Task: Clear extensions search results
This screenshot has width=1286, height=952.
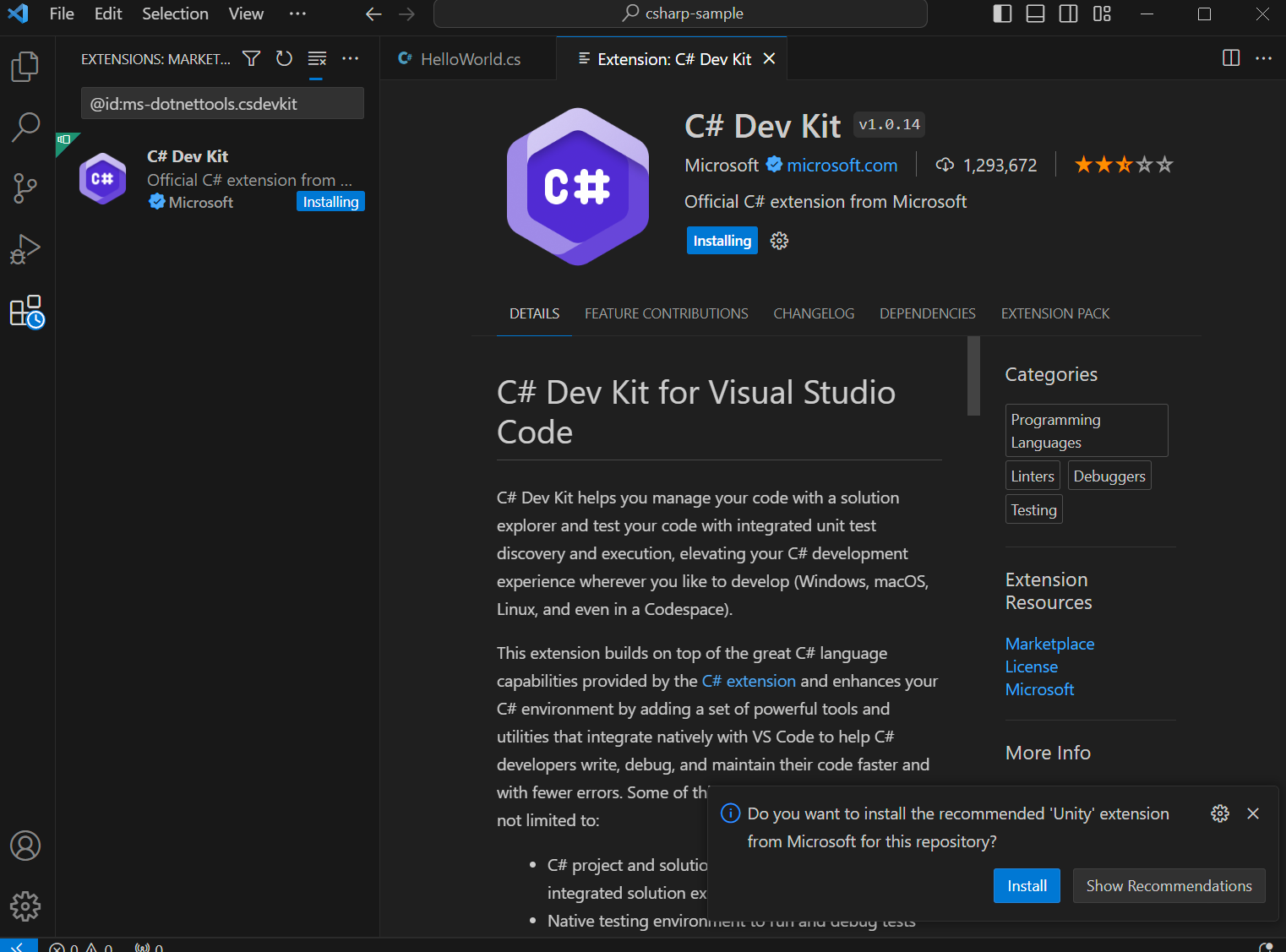Action: [317, 58]
